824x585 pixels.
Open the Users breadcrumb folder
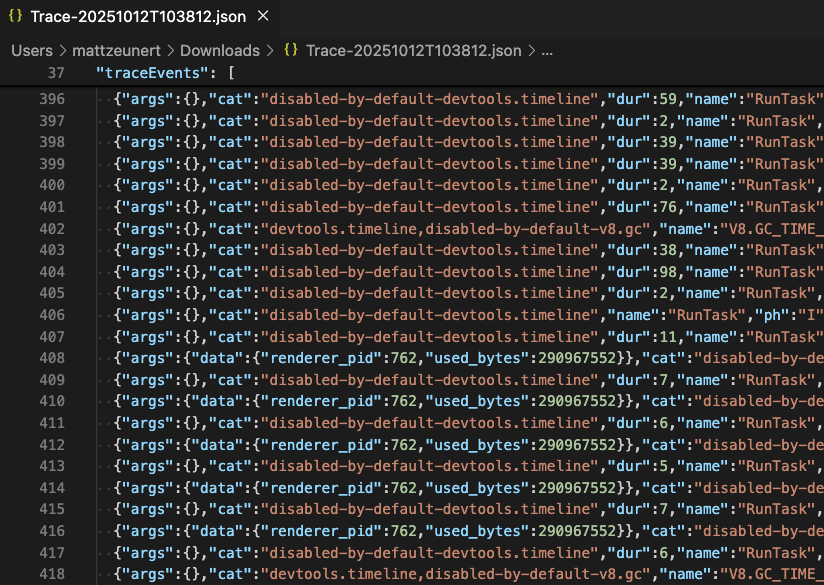[x=32, y=50]
